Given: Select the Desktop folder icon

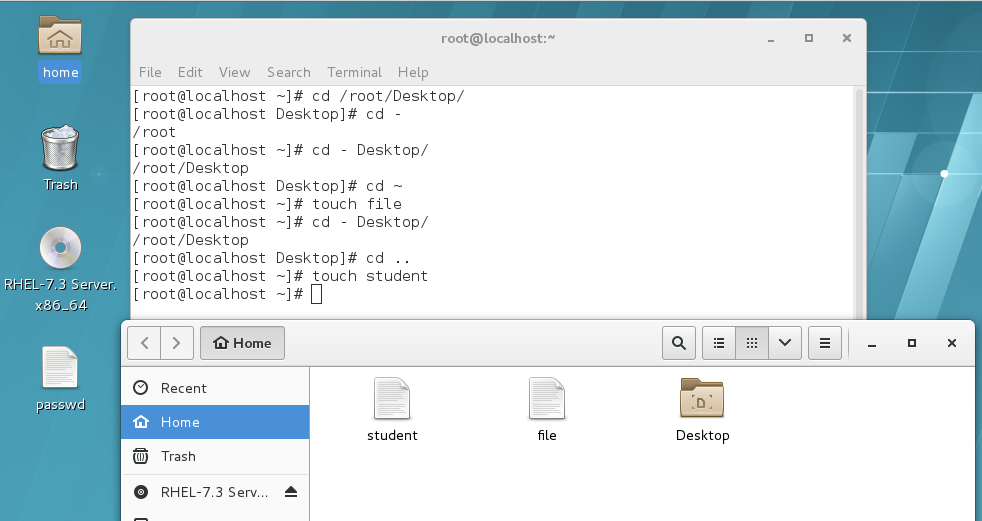Looking at the screenshot, I should pyautogui.click(x=701, y=398).
